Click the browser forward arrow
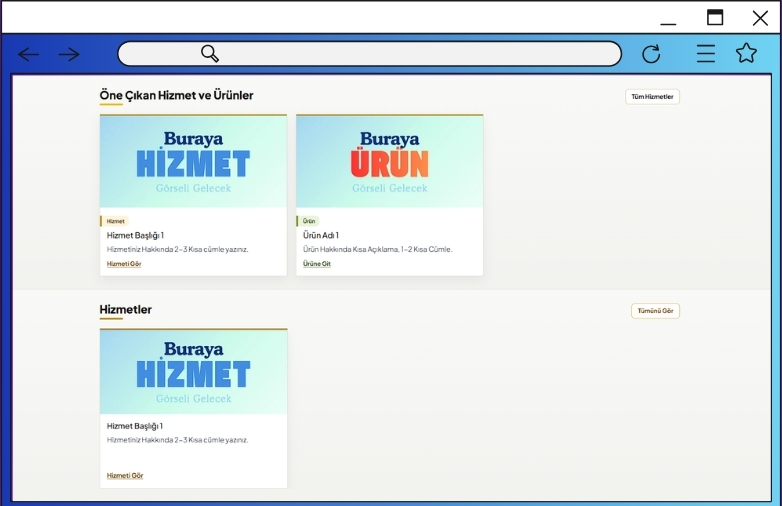This screenshot has width=782, height=506. pyautogui.click(x=68, y=54)
